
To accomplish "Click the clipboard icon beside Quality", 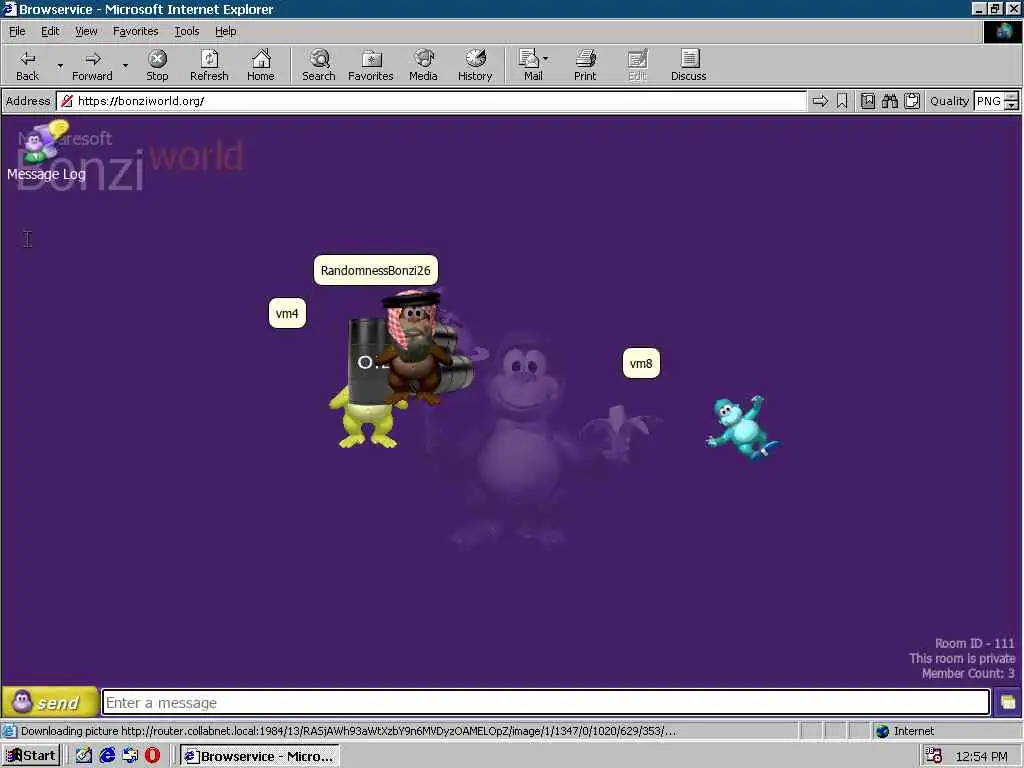I will click(x=912, y=101).
